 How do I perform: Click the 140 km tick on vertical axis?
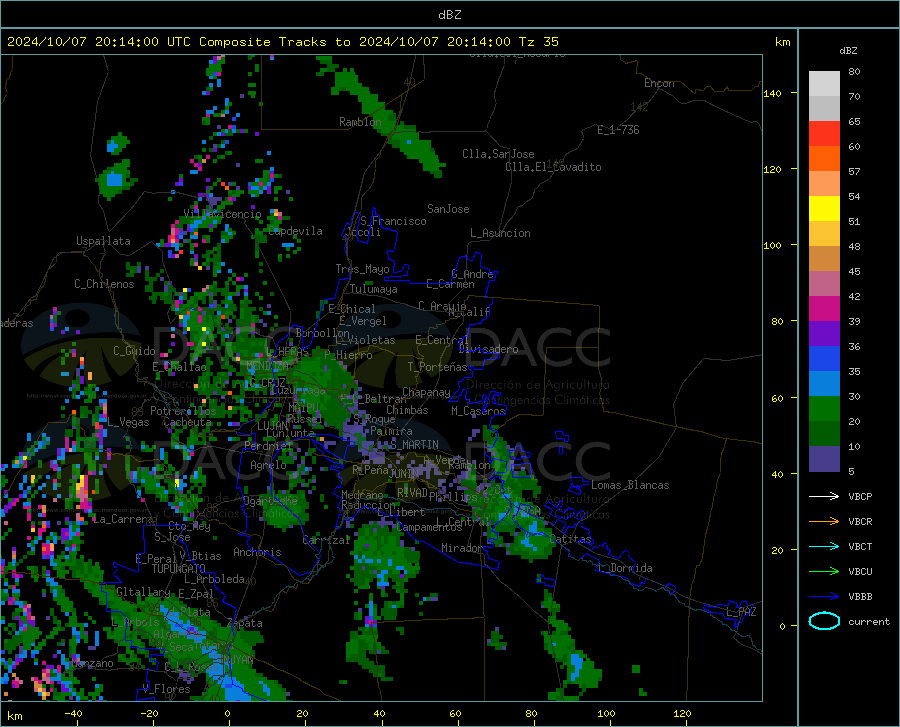772,93
